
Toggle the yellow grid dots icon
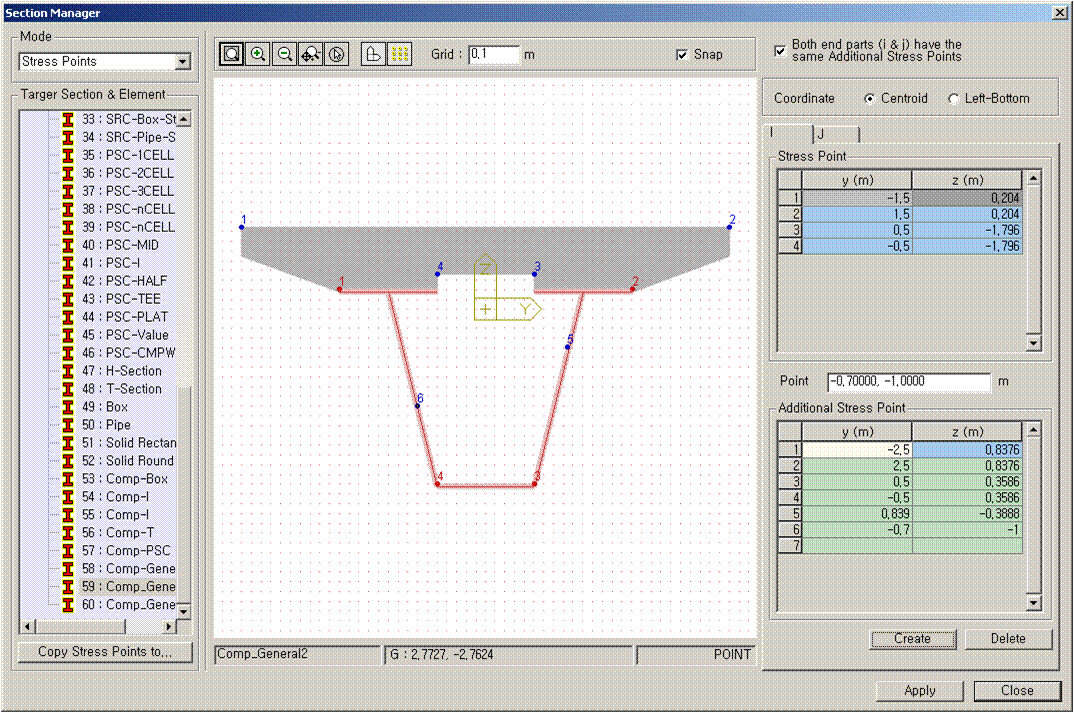[x=399, y=54]
